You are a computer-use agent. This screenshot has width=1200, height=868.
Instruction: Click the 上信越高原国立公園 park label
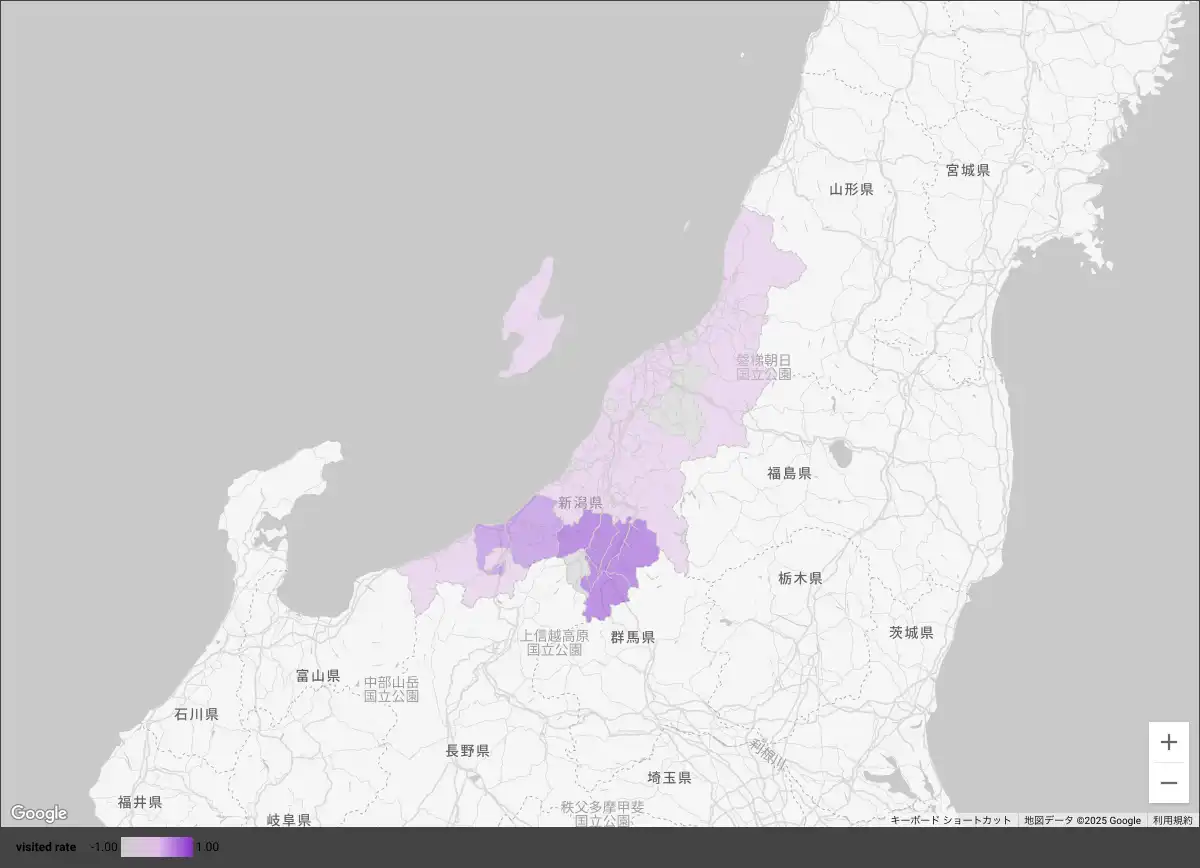[554, 642]
